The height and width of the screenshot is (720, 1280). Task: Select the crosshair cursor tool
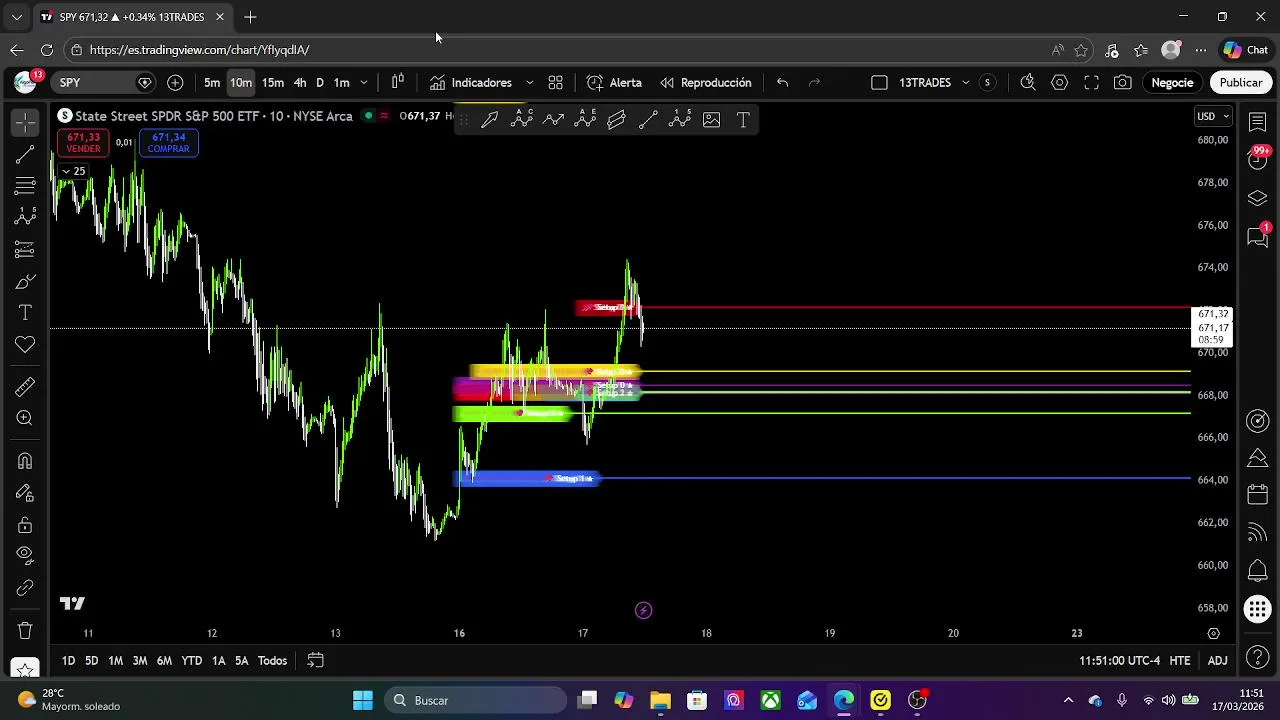point(25,122)
